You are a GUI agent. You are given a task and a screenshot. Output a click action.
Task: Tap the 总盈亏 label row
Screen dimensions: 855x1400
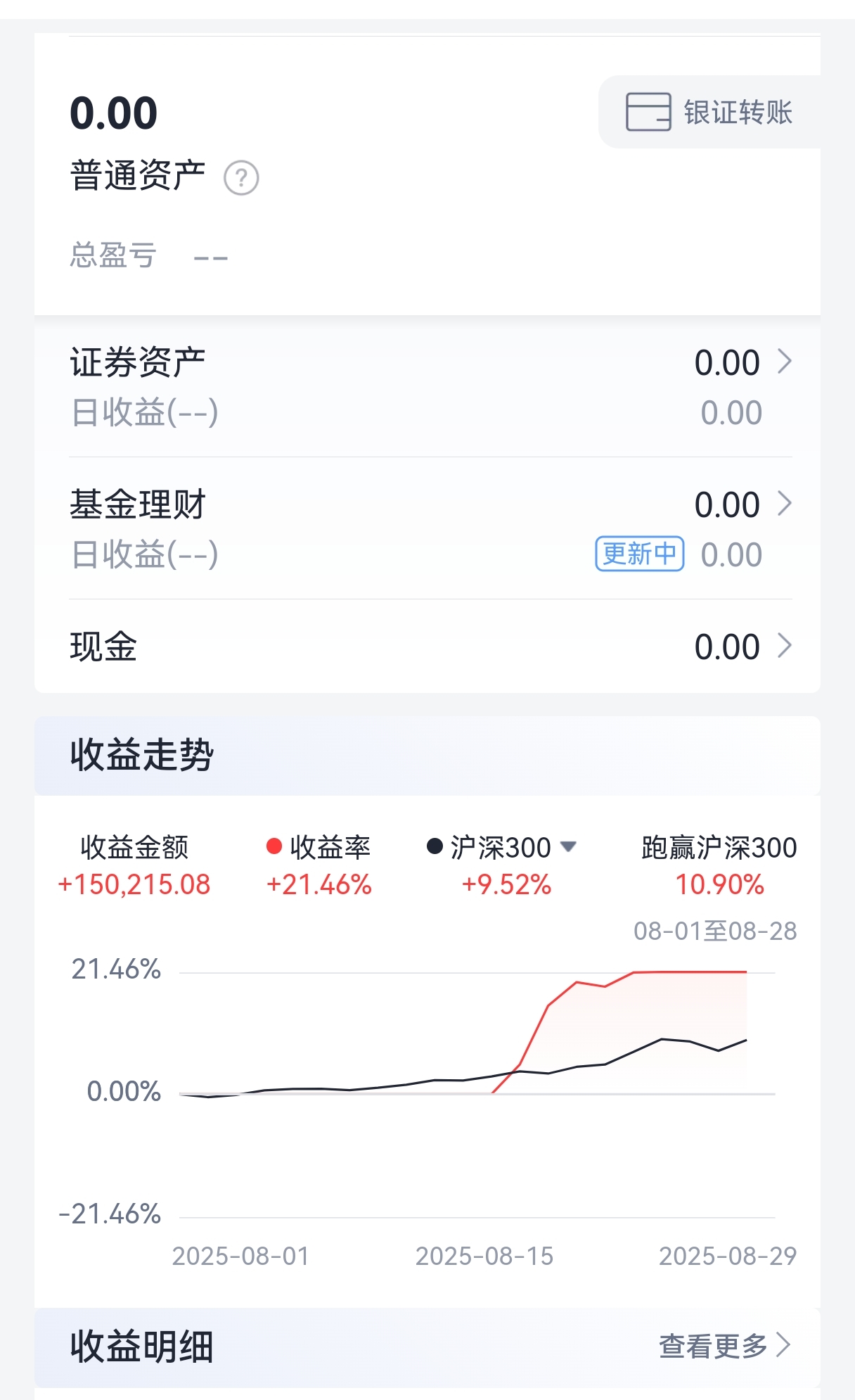coord(149,255)
